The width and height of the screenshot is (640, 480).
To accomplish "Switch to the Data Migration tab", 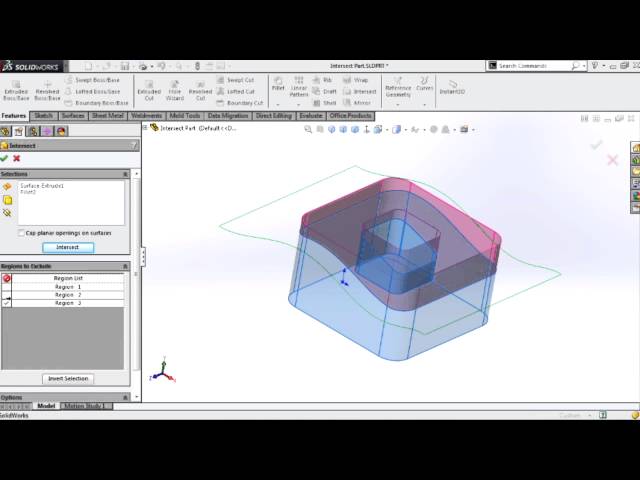I will [x=228, y=116].
